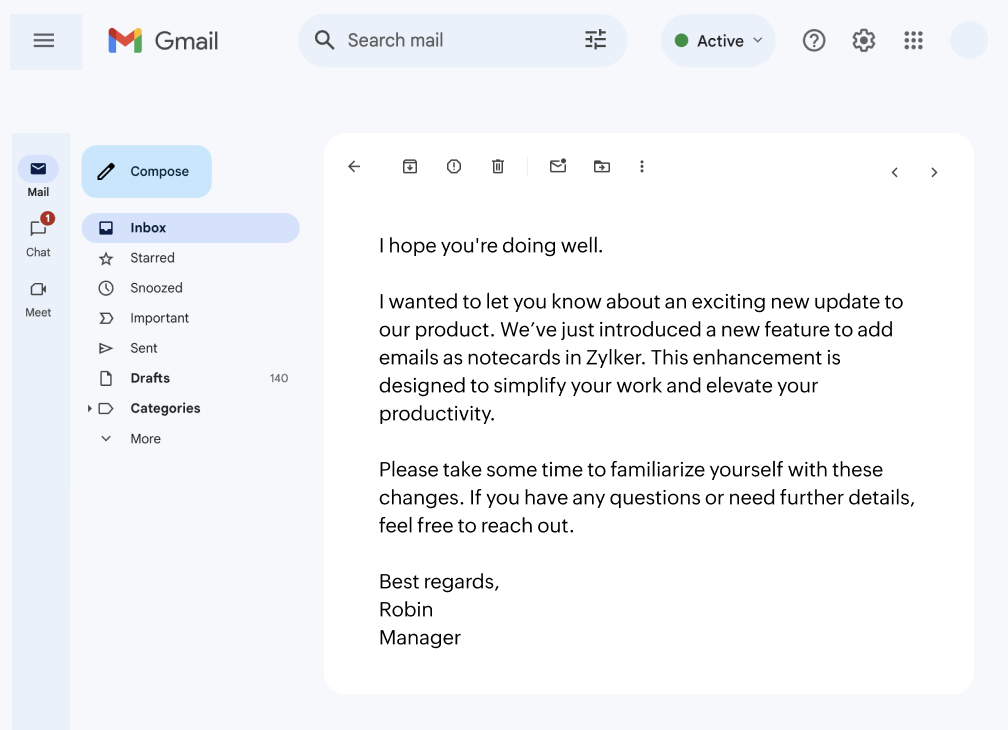Screen dimensions: 1008x730
Task: Open Settings gear icon
Action: coord(864,40)
